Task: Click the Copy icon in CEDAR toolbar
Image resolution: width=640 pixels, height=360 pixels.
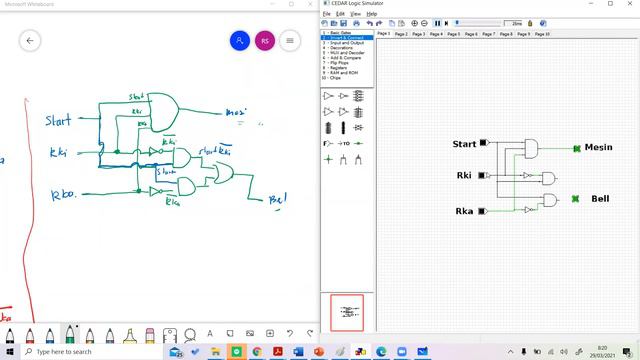Action: [392, 23]
